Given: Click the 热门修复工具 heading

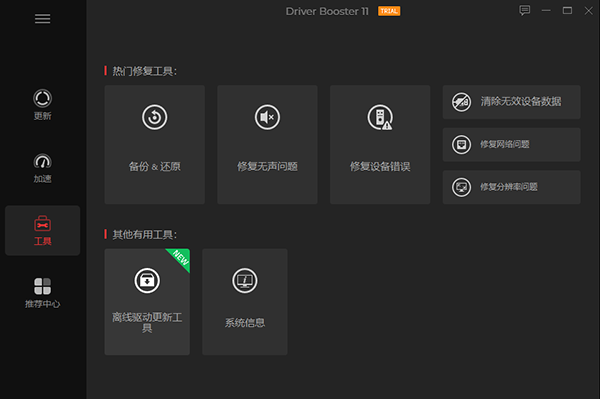Looking at the screenshot, I should (x=144, y=71).
